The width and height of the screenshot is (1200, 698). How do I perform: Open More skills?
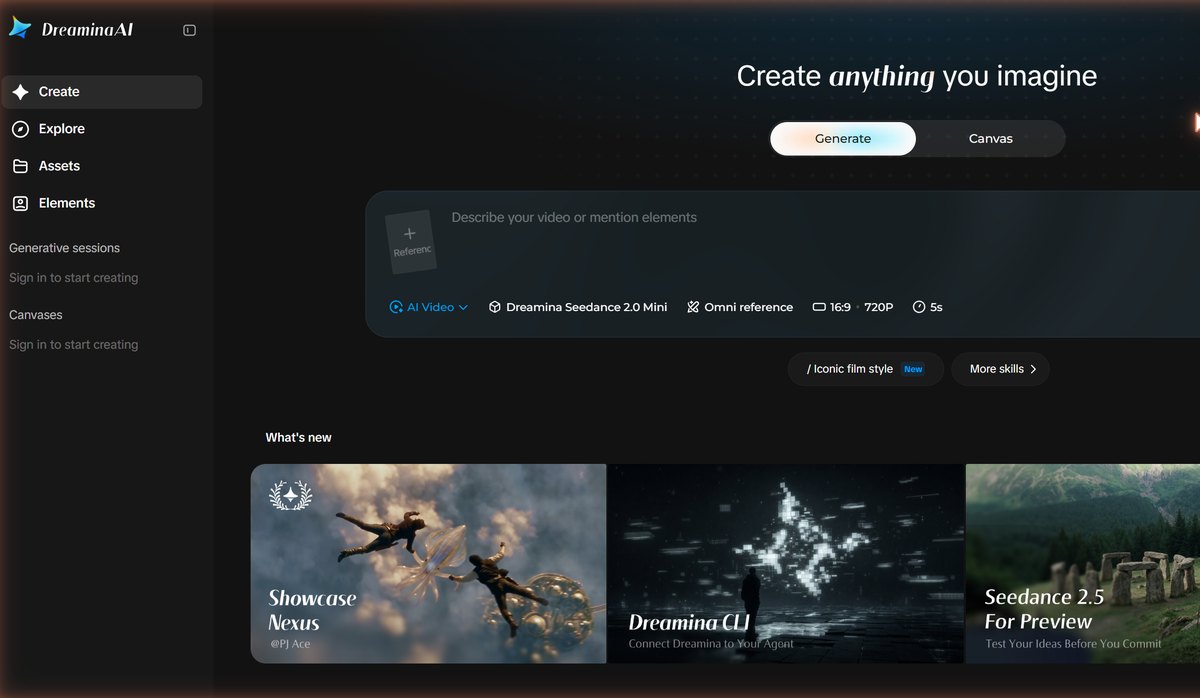click(1001, 369)
